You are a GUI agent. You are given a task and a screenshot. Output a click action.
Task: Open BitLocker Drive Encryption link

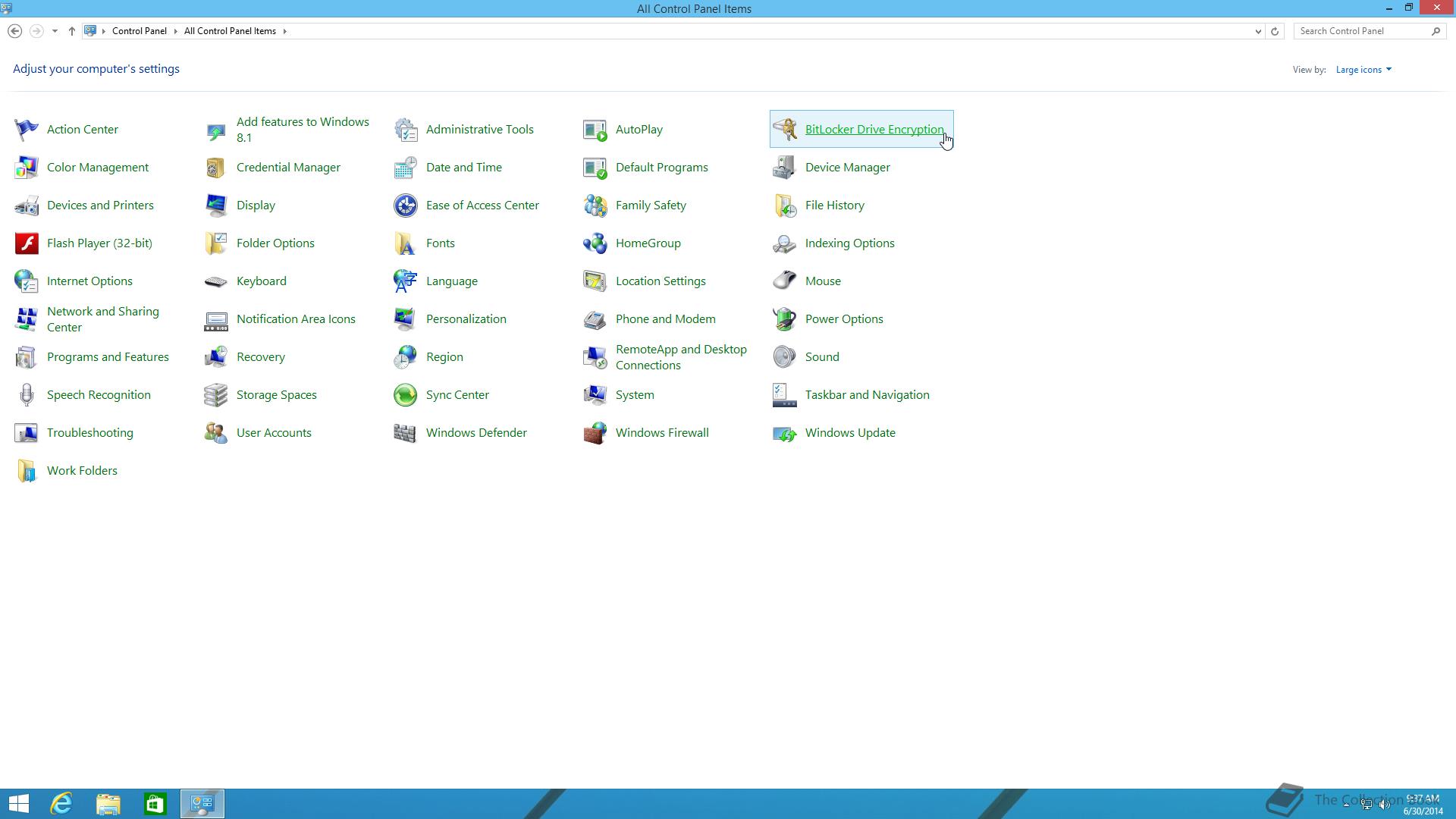coord(874,130)
